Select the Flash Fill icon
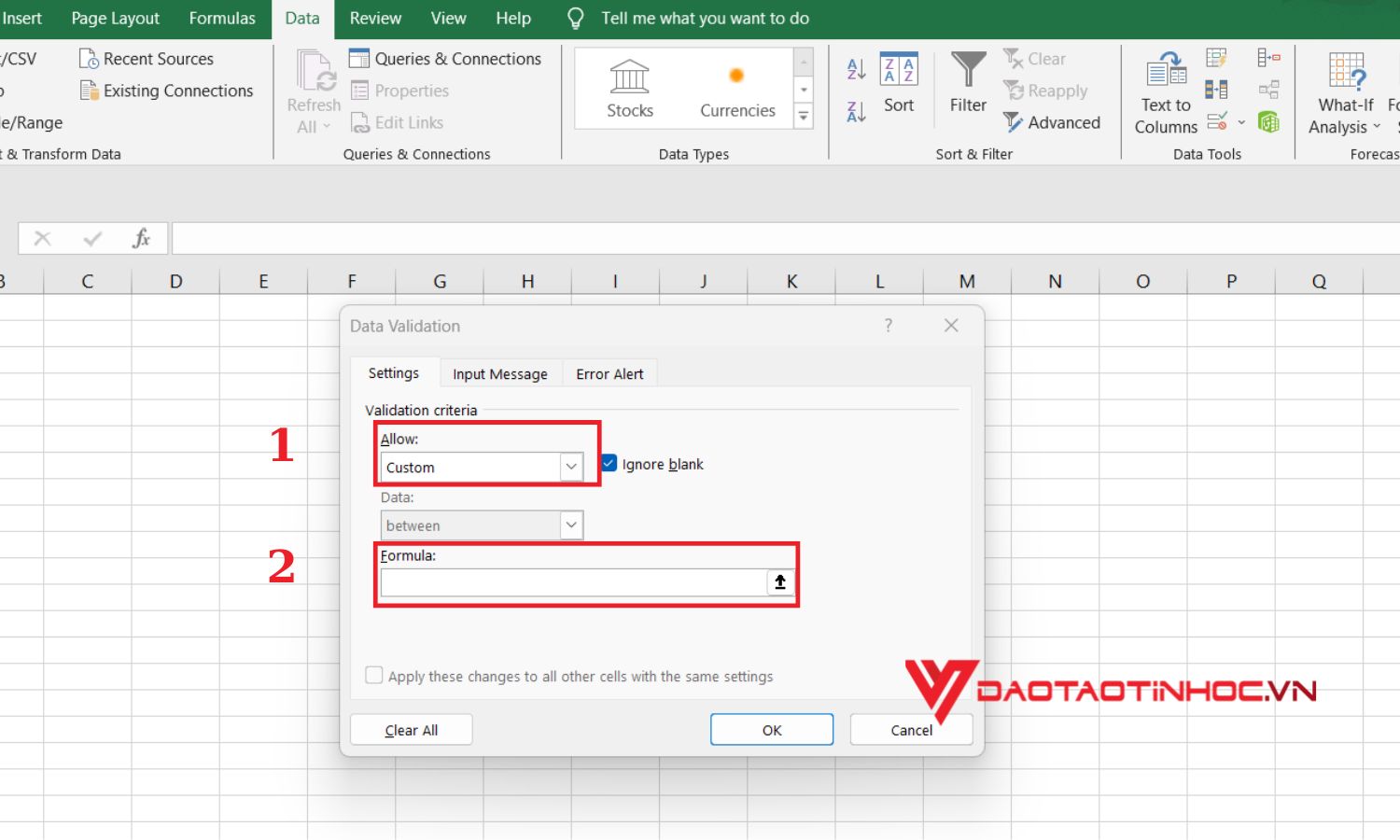Image resolution: width=1400 pixels, height=840 pixels. click(x=1215, y=57)
